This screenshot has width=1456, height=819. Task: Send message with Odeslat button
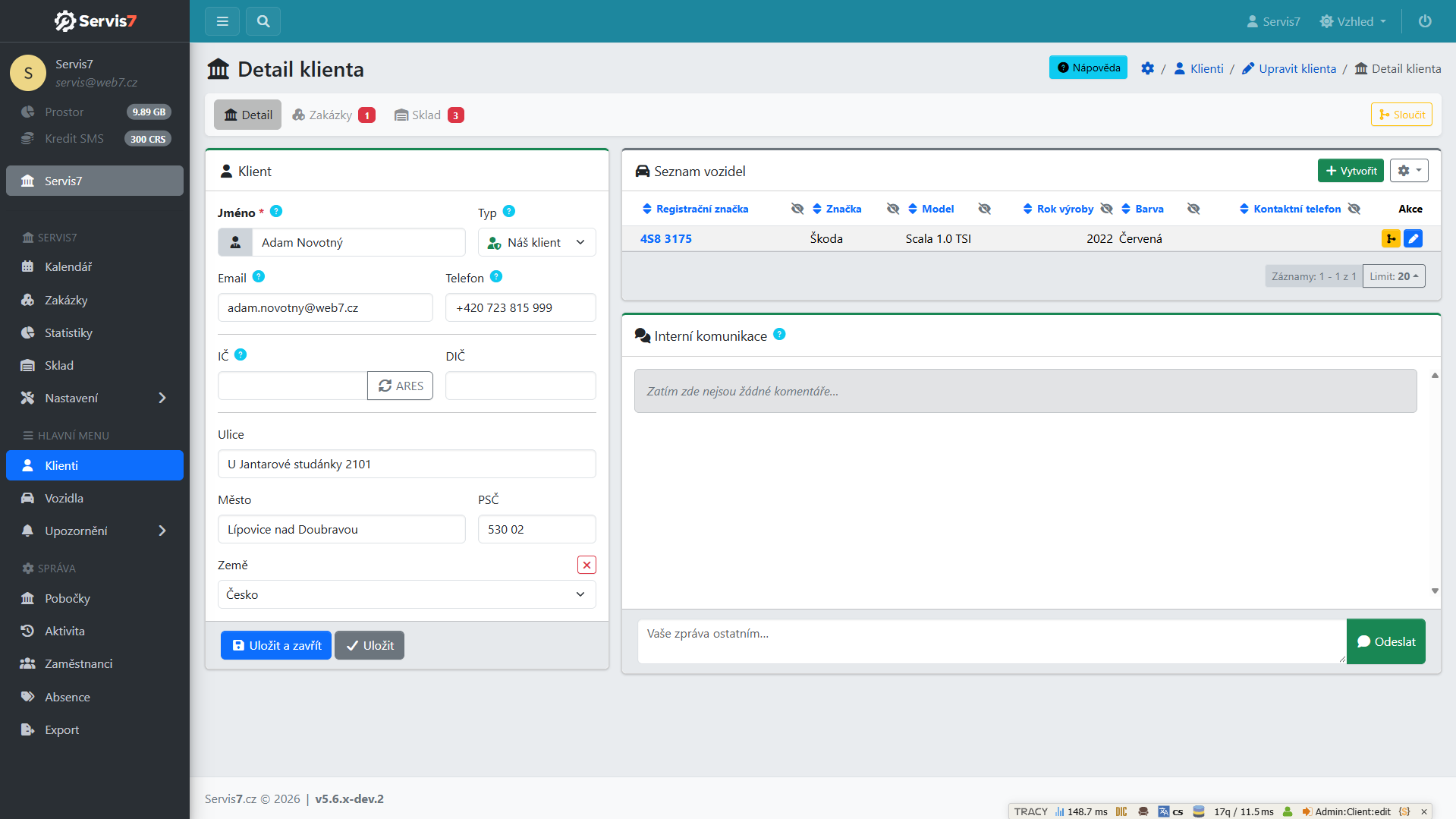coord(1385,641)
